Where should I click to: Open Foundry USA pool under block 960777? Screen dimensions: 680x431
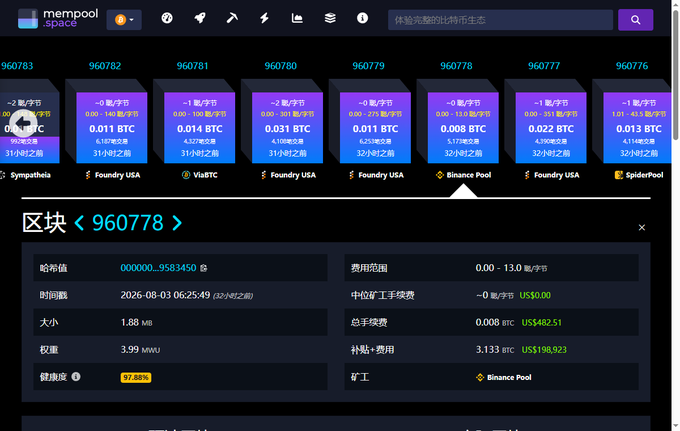[552, 175]
